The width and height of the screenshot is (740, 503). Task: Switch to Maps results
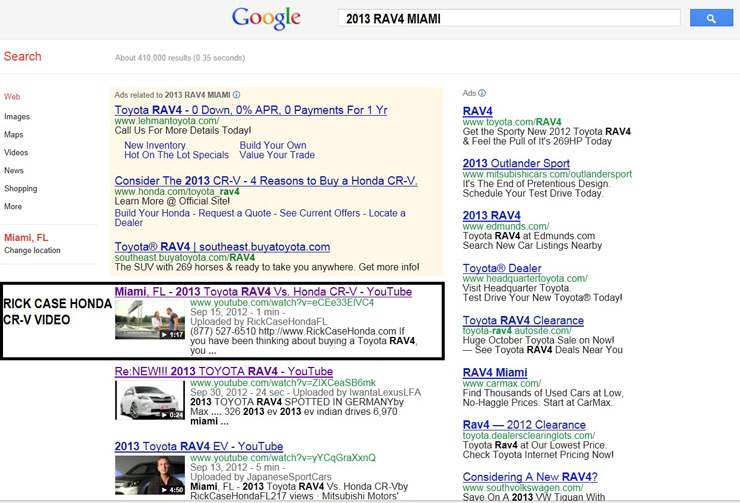[x=14, y=134]
